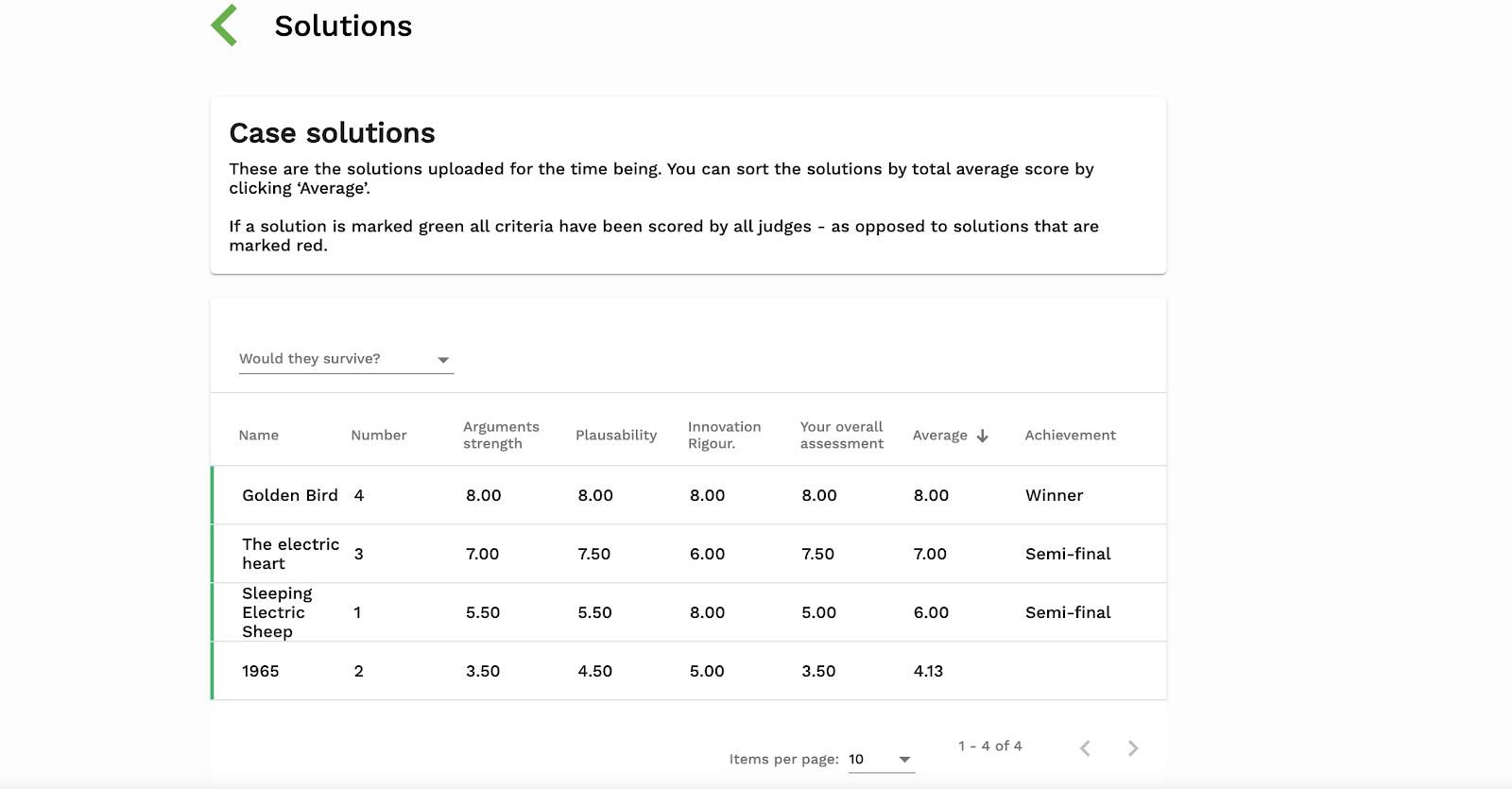Sort by Your overall assessment column

coord(841,436)
